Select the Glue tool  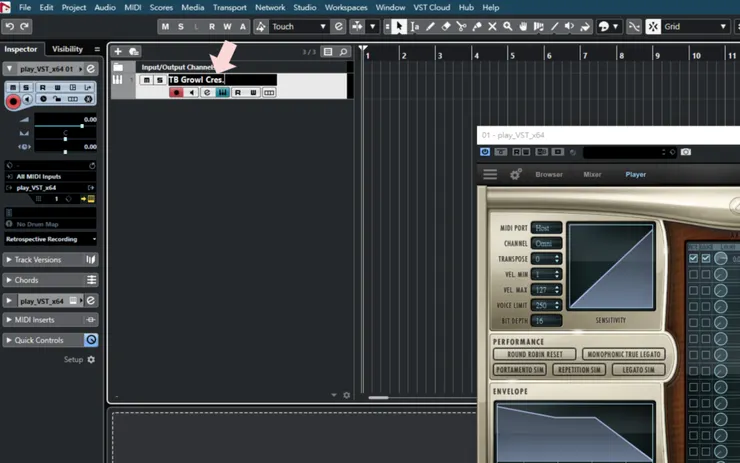[x=477, y=26]
